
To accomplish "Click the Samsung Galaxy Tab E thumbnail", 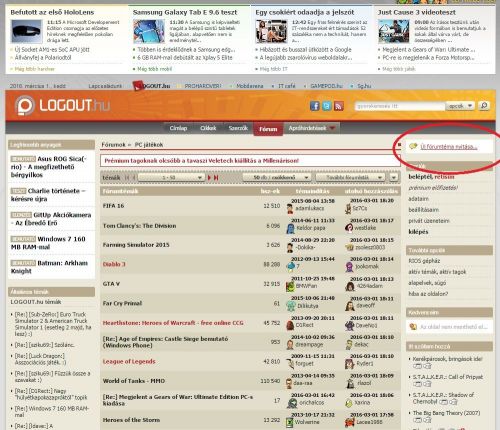I will point(149,31).
